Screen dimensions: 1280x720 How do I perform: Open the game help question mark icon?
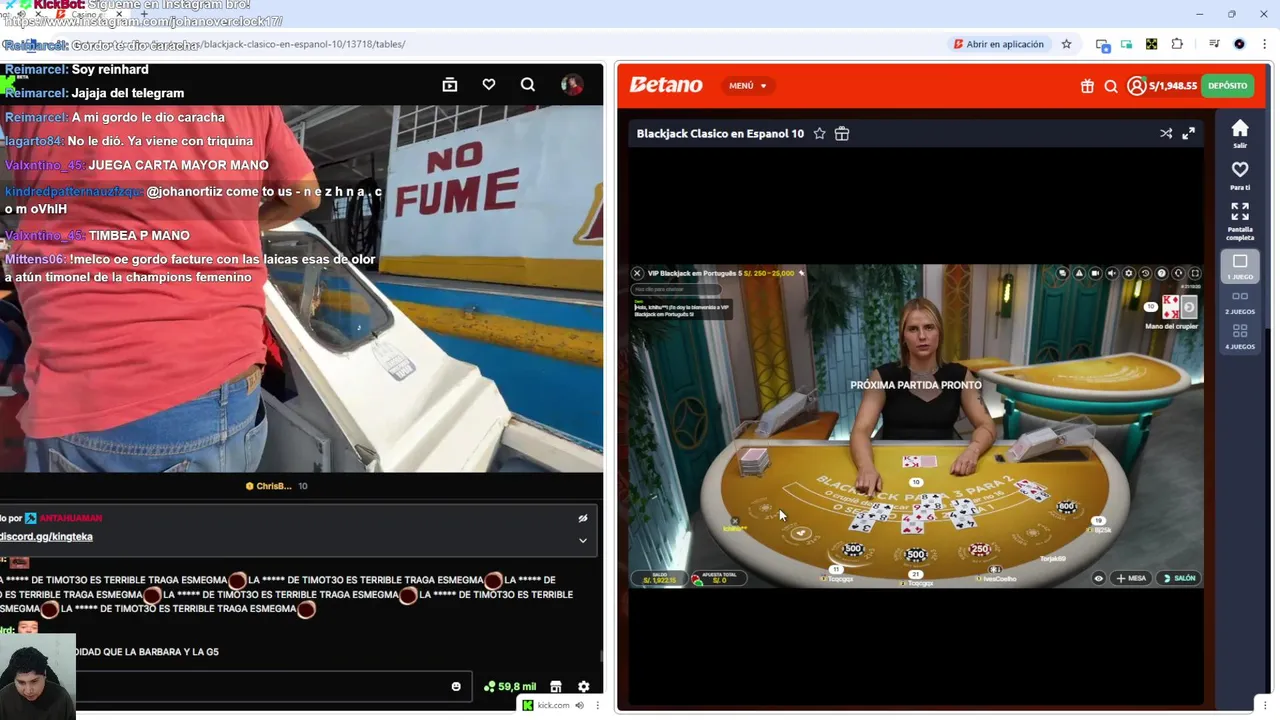[x=1162, y=273]
